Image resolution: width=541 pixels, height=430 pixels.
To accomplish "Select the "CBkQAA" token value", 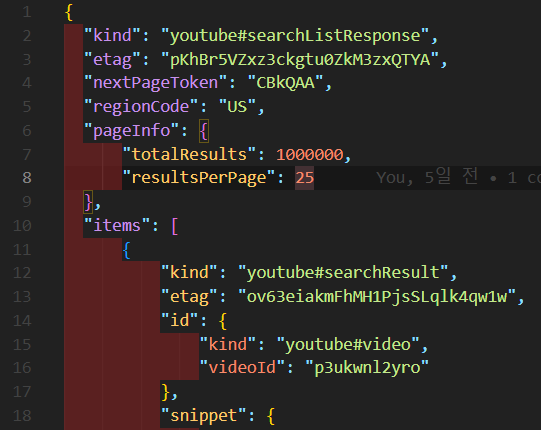I will pyautogui.click(x=286, y=83).
